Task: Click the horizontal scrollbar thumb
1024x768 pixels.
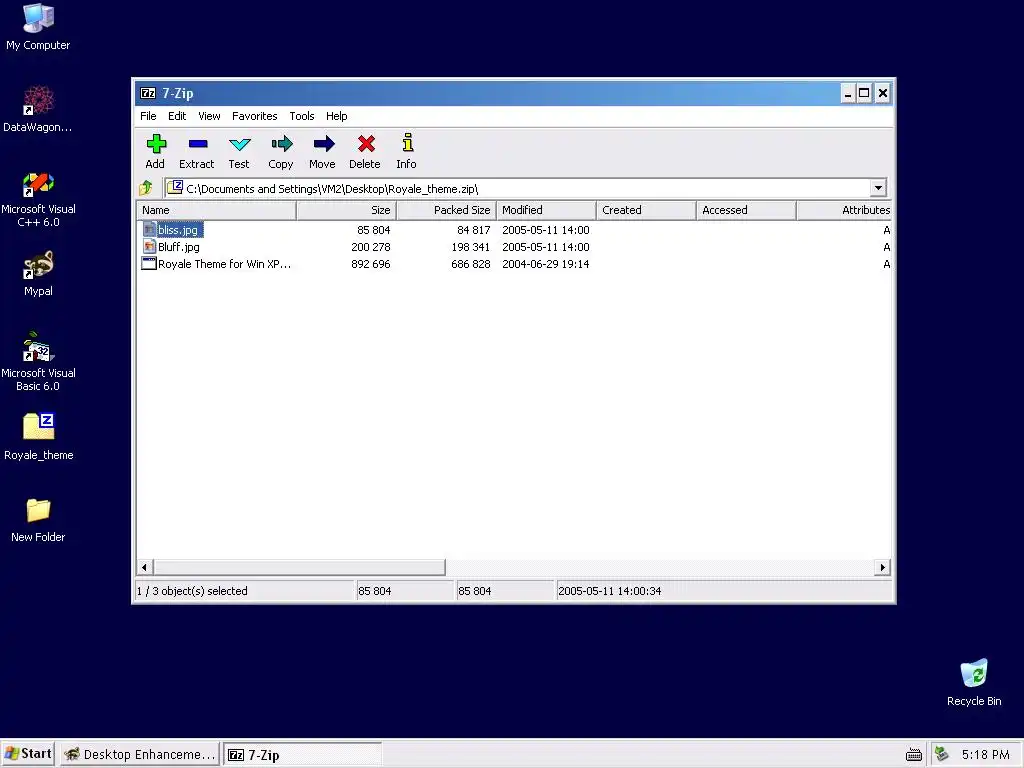Action: pos(299,567)
